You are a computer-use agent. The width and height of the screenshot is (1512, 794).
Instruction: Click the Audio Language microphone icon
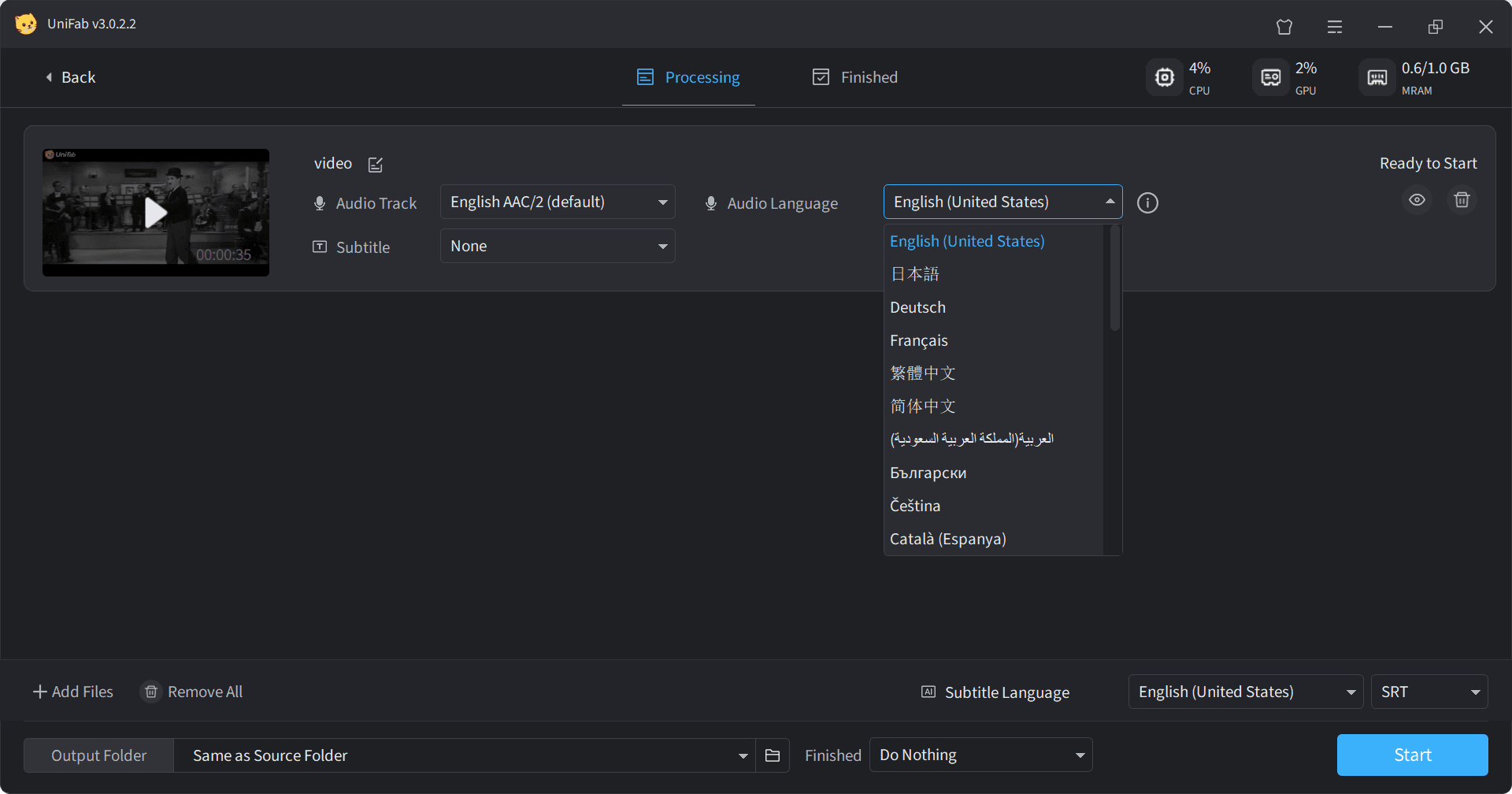[x=711, y=203]
